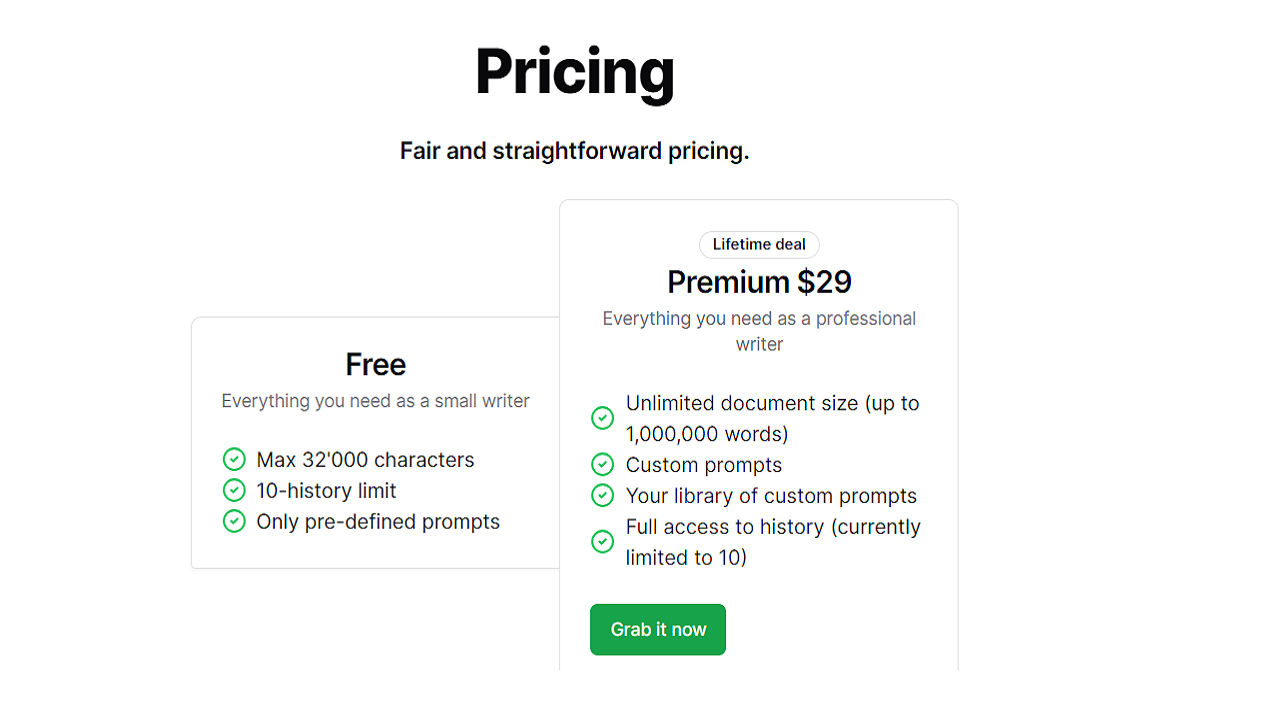Click the Only pre-defined prompts feature text

click(x=378, y=522)
